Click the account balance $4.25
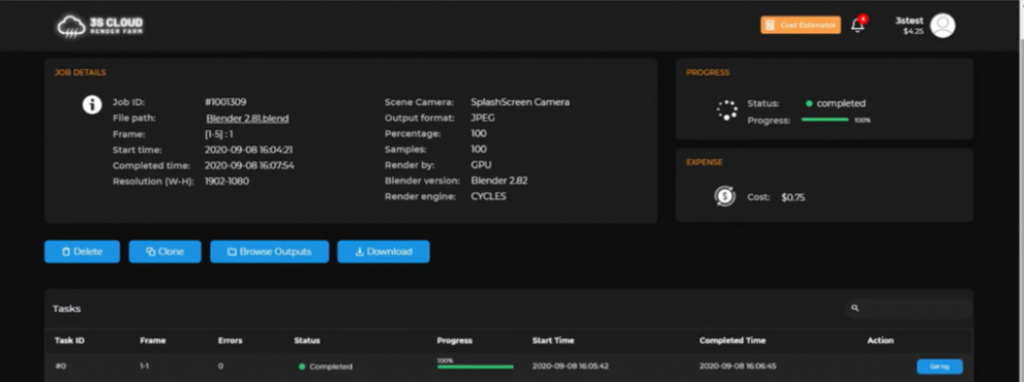This screenshot has height=382, width=1024. point(913,31)
